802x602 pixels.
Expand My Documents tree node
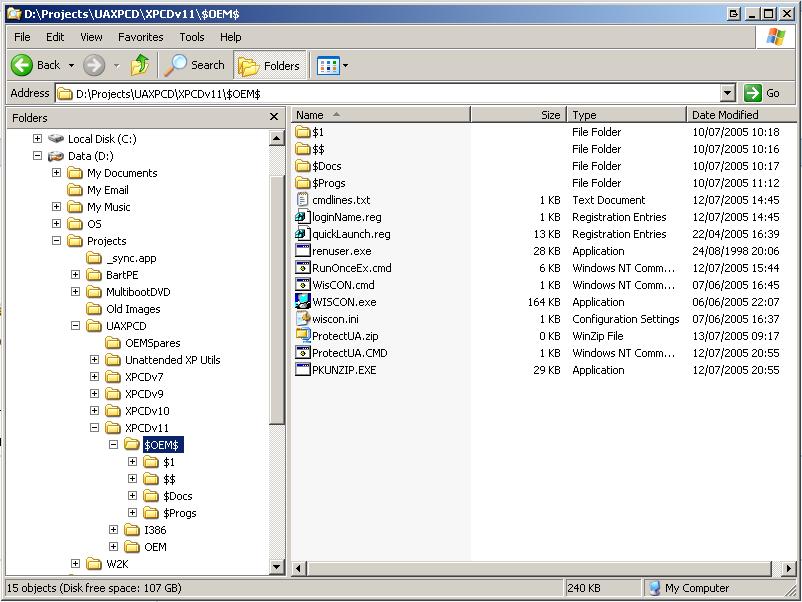pos(56,172)
